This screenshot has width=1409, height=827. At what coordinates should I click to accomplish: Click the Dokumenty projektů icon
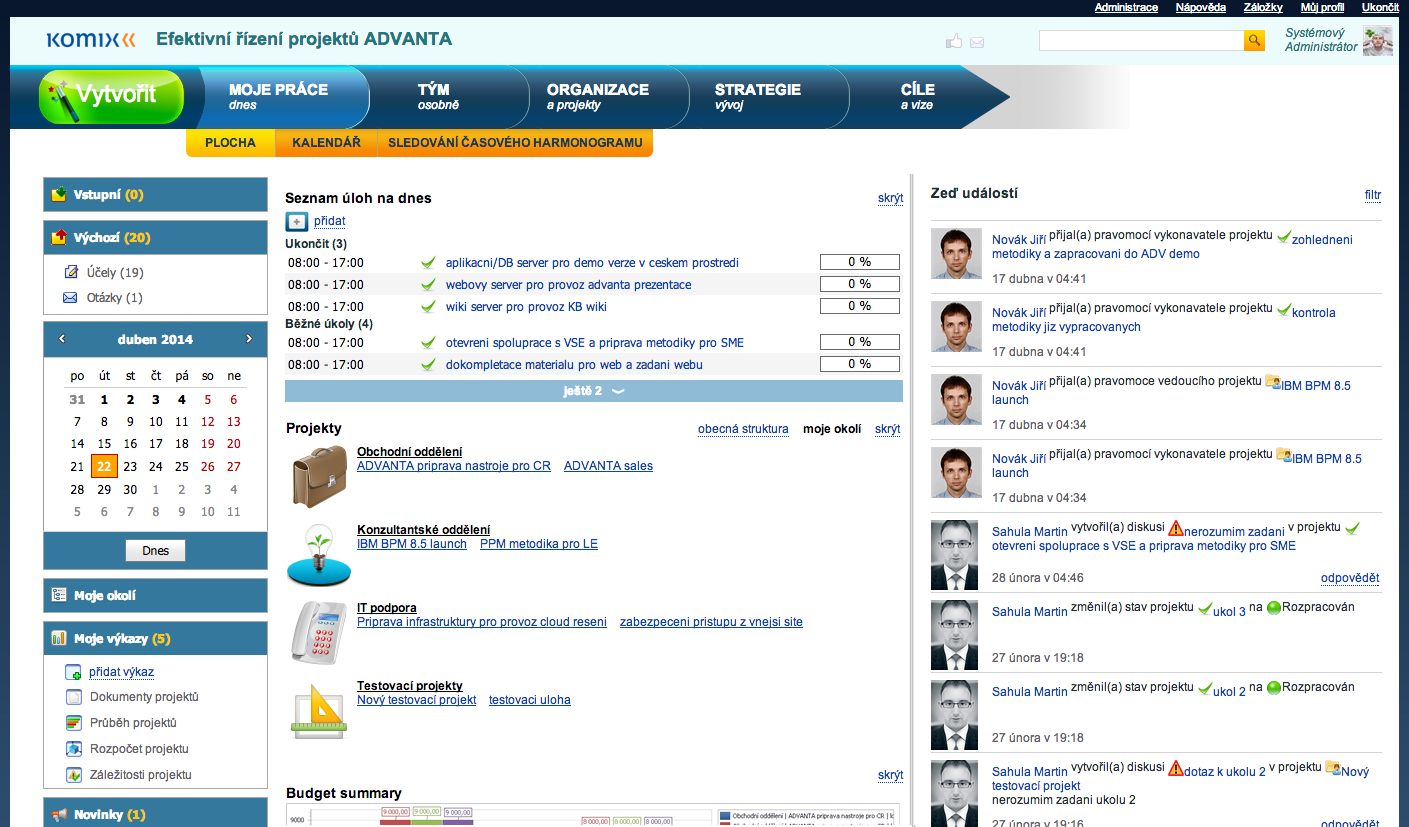73,697
